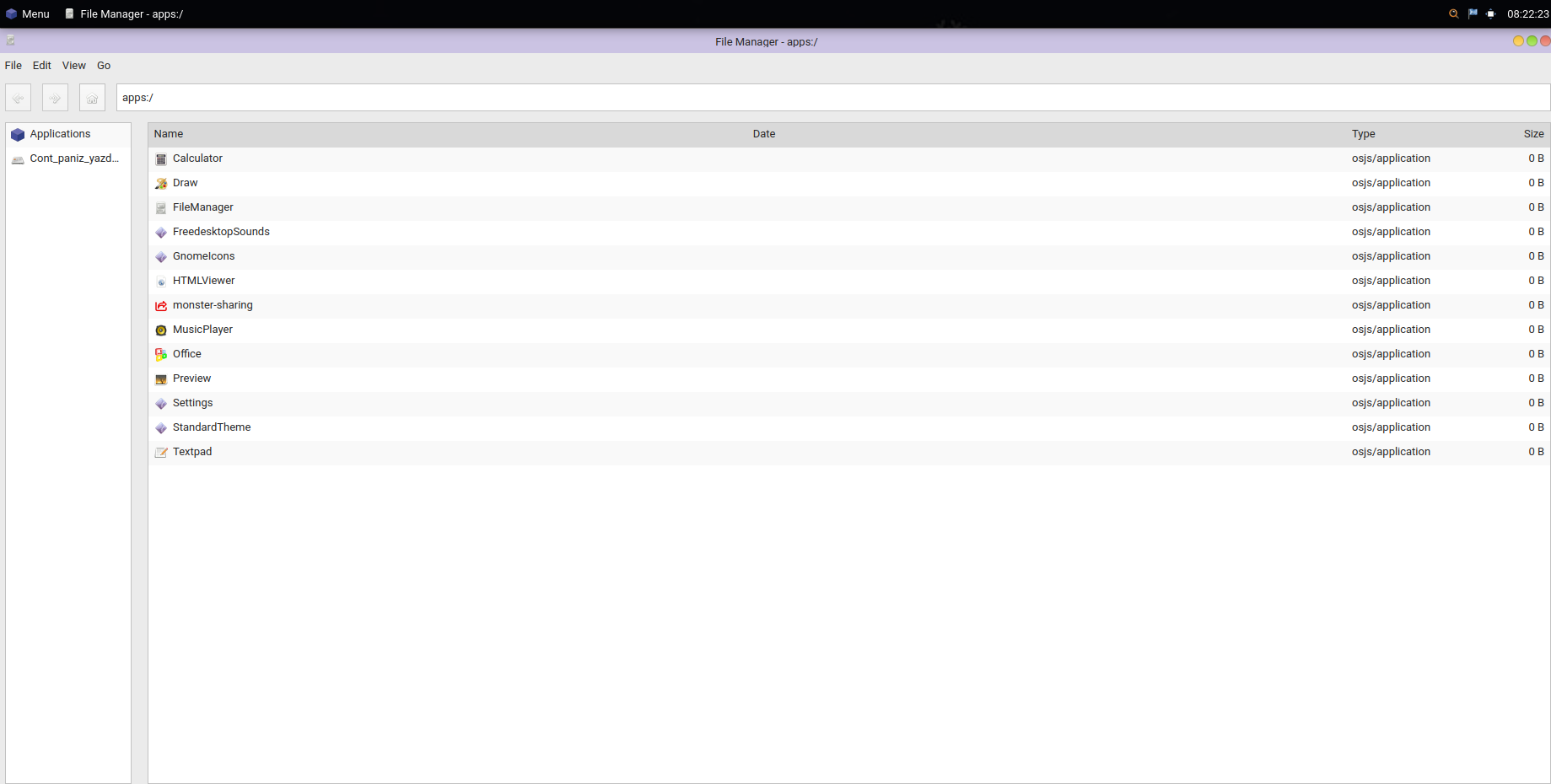Click the calculator icon beside Calculator

(x=161, y=159)
